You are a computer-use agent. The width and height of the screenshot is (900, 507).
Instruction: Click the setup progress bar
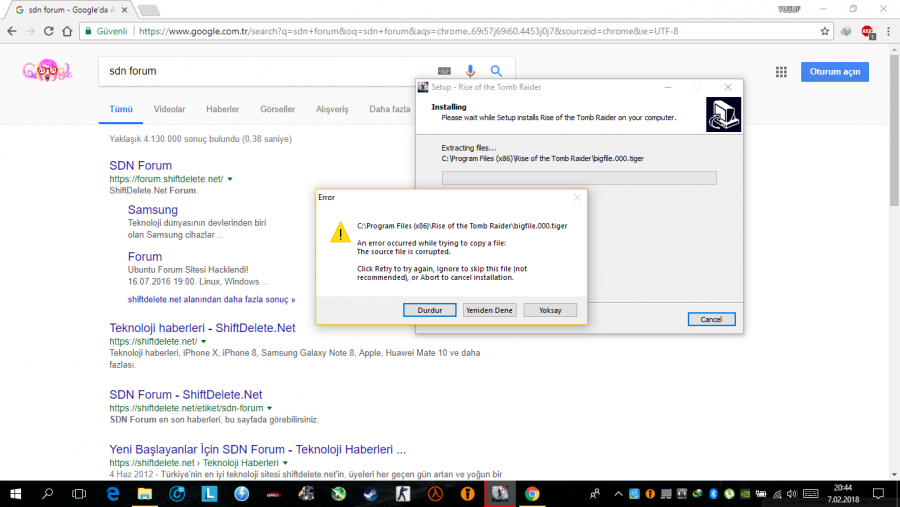coord(579,178)
